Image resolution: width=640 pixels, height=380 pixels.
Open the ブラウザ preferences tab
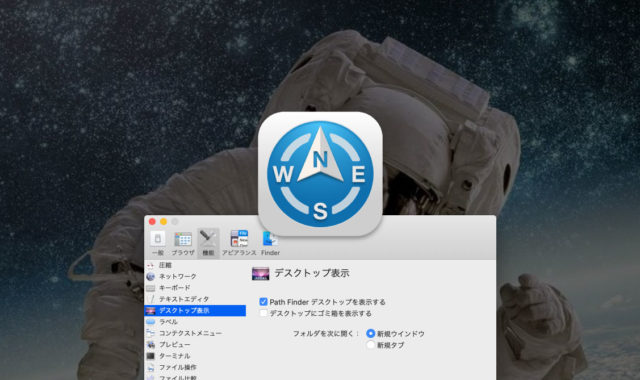[183, 243]
